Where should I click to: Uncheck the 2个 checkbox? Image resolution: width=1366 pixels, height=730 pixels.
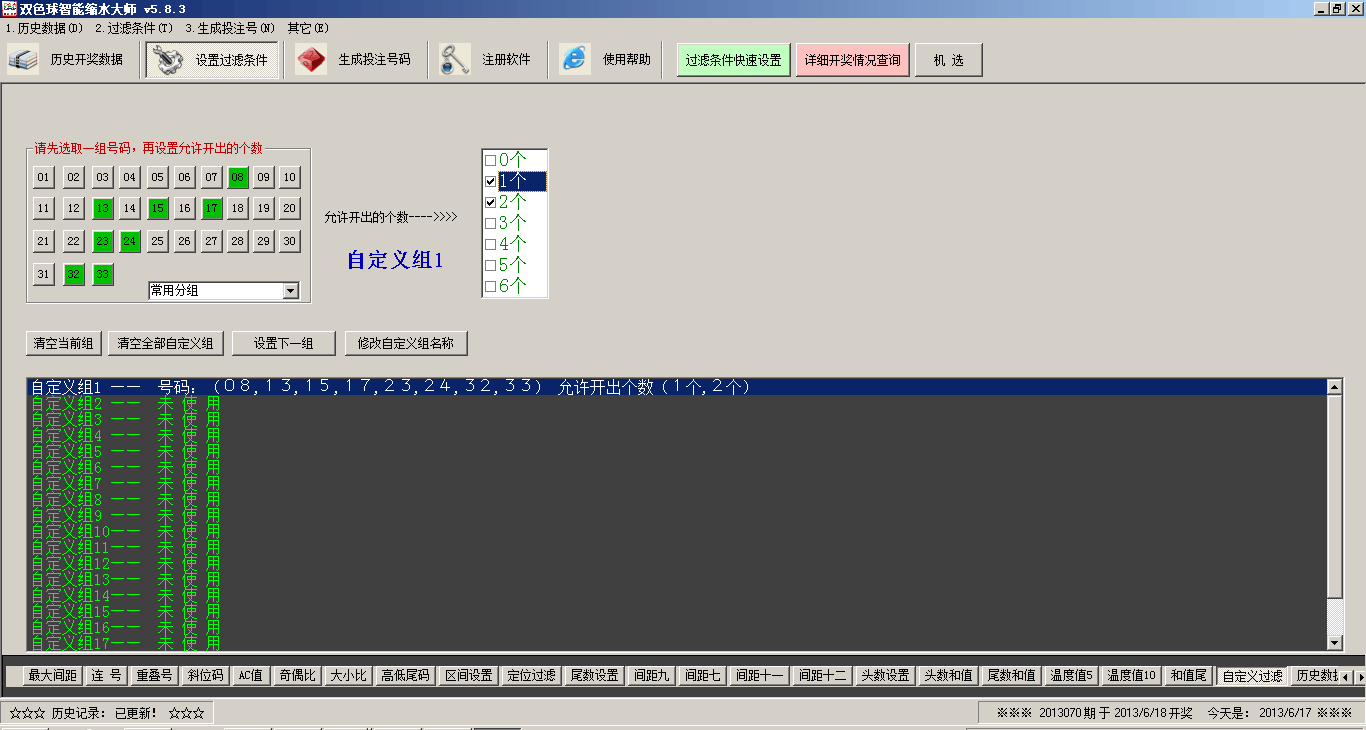click(x=490, y=202)
